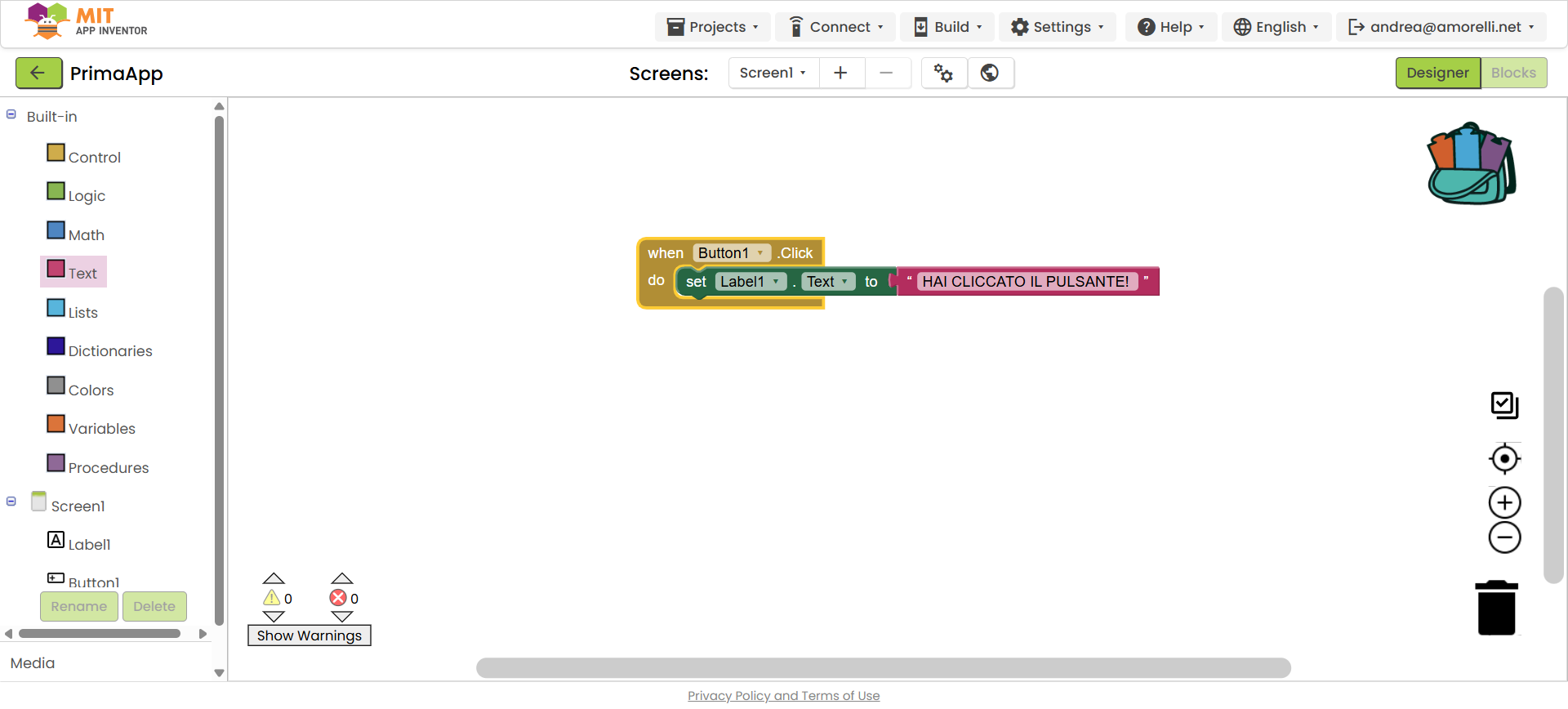Toggle the workspace multi-select checkbox icon
Viewport: 1568px width, 709px height.
[1504, 405]
